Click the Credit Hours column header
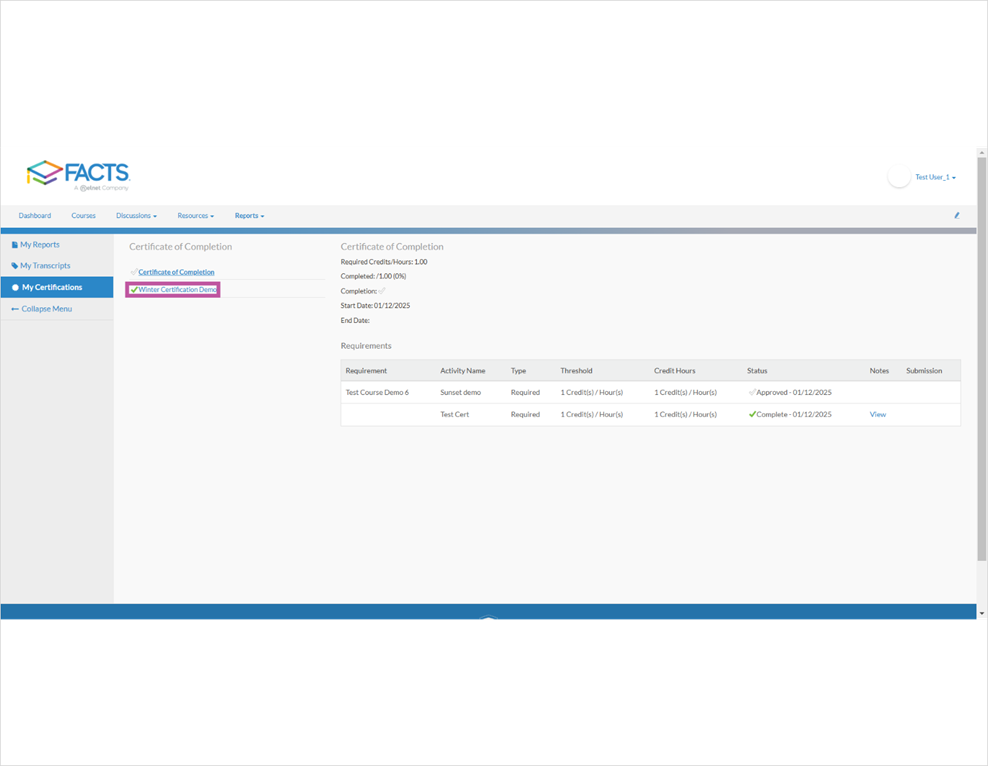Screen dimensions: 988x766 coord(674,371)
